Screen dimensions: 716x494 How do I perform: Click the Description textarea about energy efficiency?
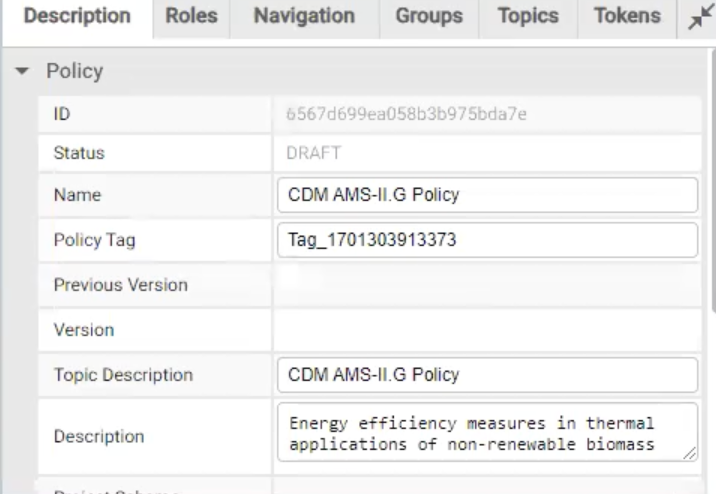pos(480,432)
